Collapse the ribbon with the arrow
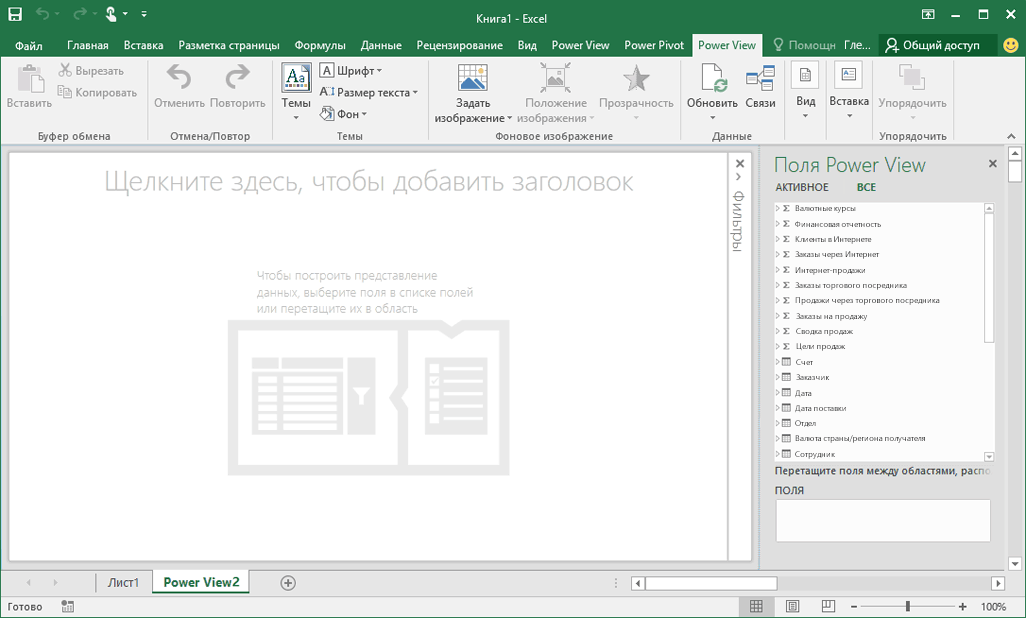This screenshot has height=618, width=1026. coord(1011,136)
